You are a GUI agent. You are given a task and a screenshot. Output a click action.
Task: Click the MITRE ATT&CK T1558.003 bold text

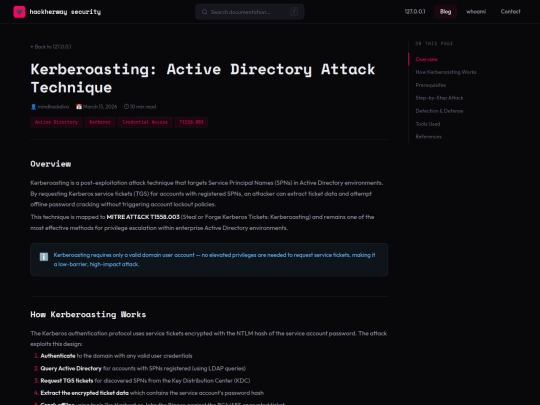click(x=143, y=217)
